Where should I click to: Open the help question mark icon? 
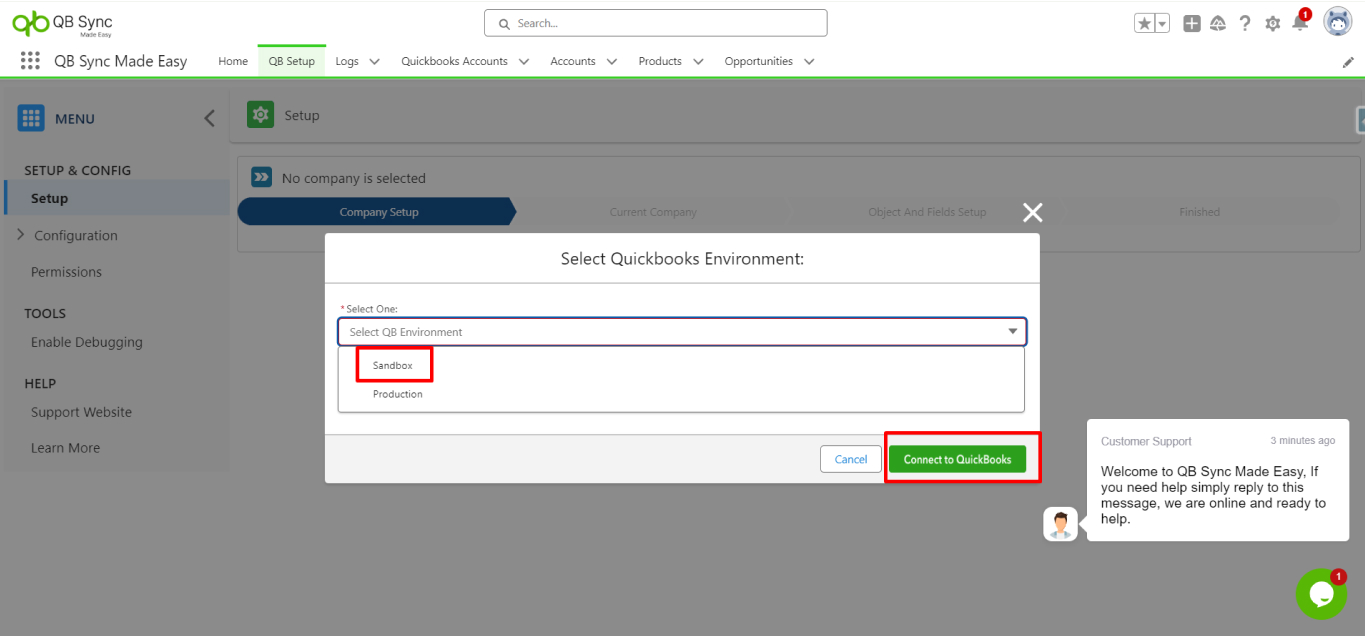point(1244,23)
